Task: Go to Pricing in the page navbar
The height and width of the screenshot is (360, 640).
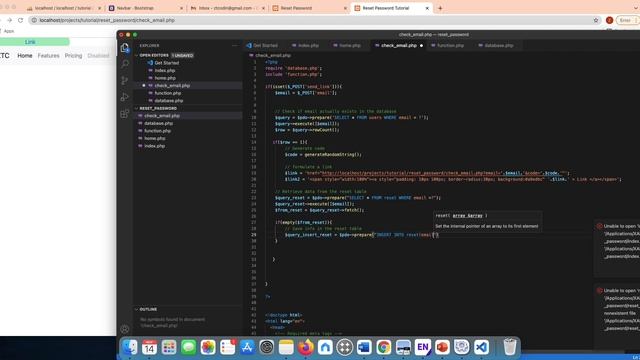Action: click(73, 56)
